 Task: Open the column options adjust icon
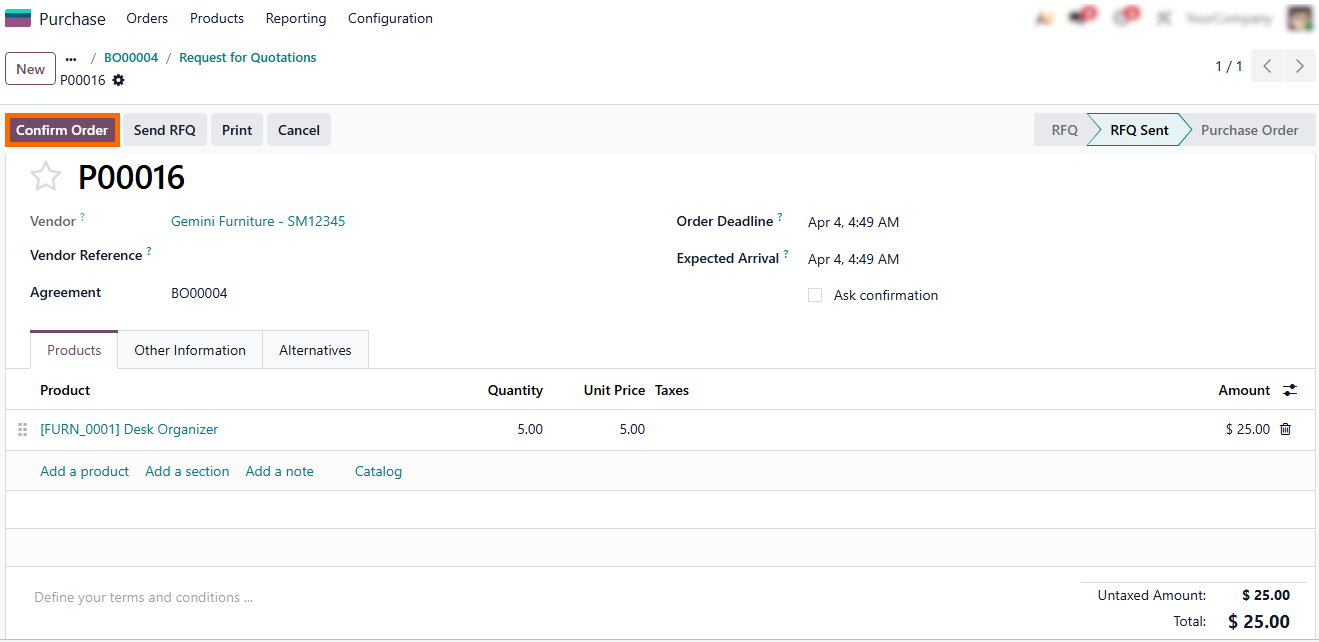pos(1290,390)
